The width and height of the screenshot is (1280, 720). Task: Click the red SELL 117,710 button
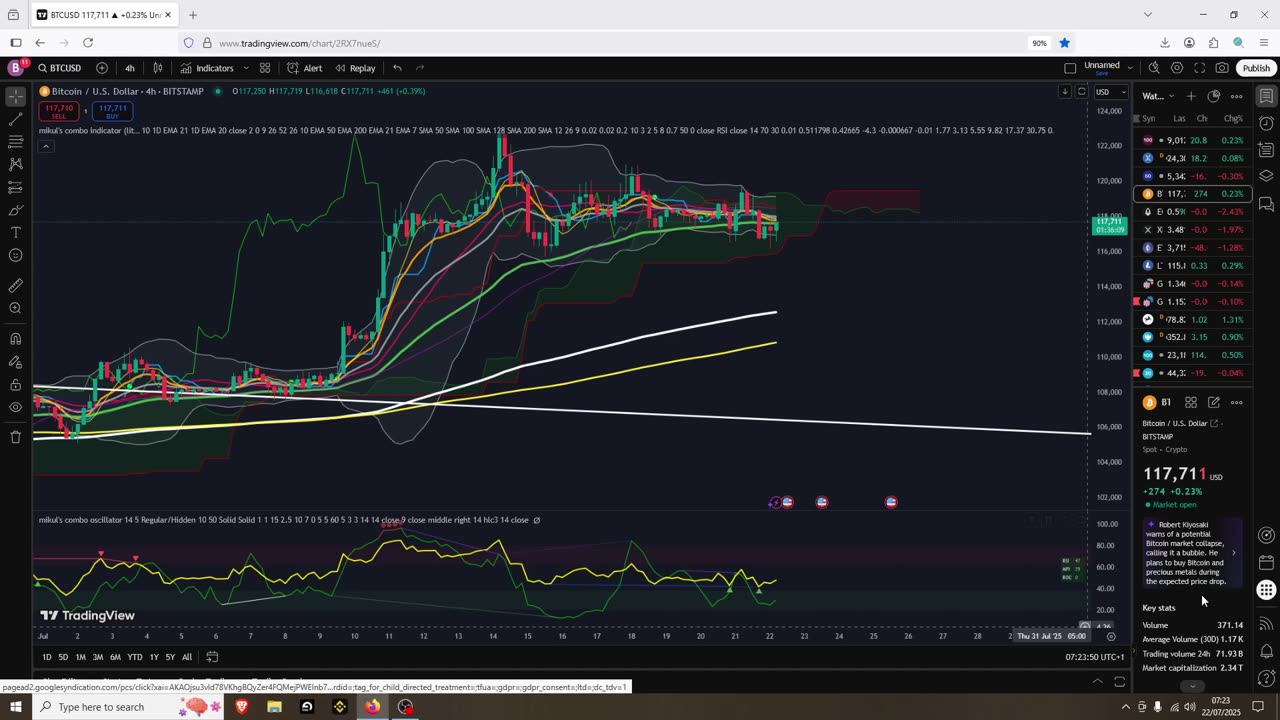tap(59, 111)
